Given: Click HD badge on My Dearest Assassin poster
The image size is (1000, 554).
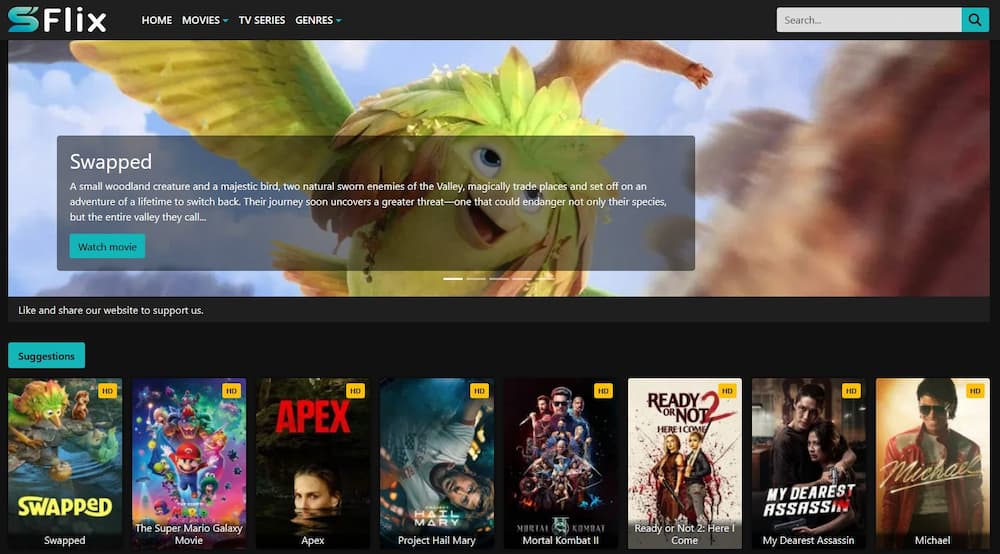Looking at the screenshot, I should (x=851, y=391).
